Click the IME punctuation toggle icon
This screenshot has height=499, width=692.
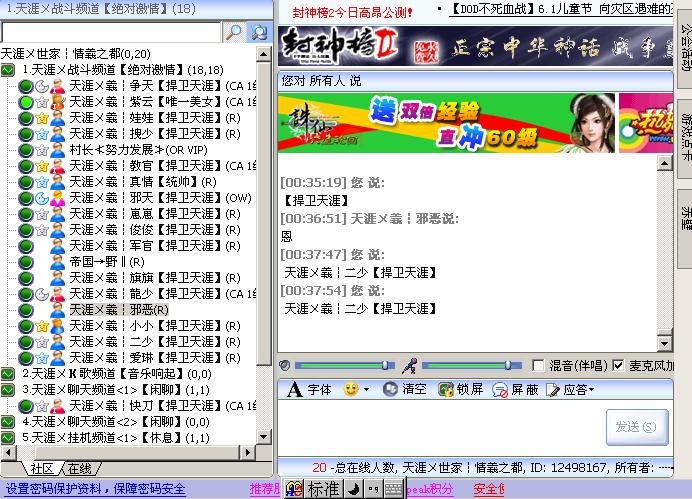point(373,489)
